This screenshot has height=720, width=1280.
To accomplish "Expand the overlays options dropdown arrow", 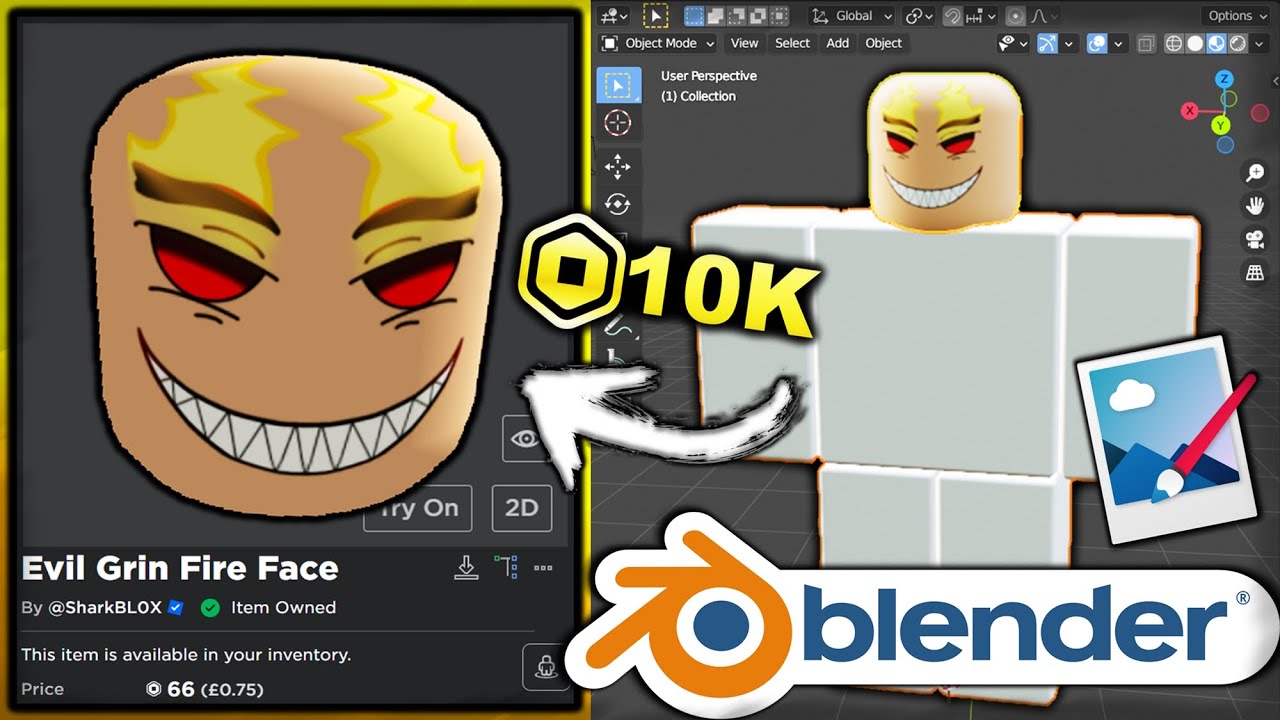I will coord(1119,43).
